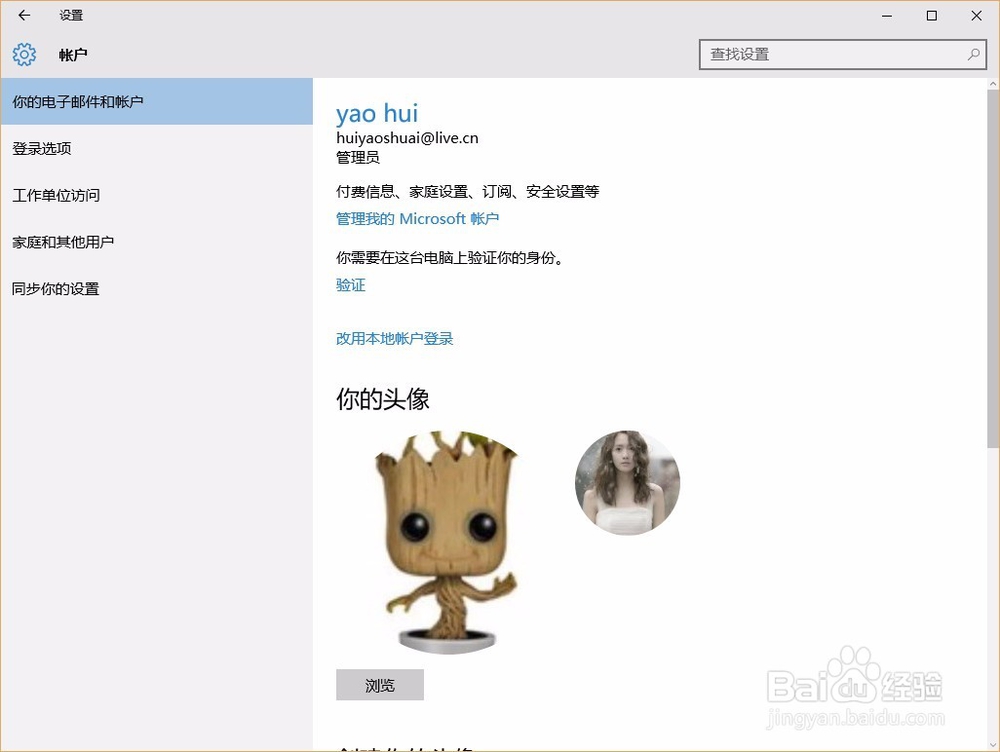
Task: Click the back arrow to return to Settings
Action: point(23,16)
